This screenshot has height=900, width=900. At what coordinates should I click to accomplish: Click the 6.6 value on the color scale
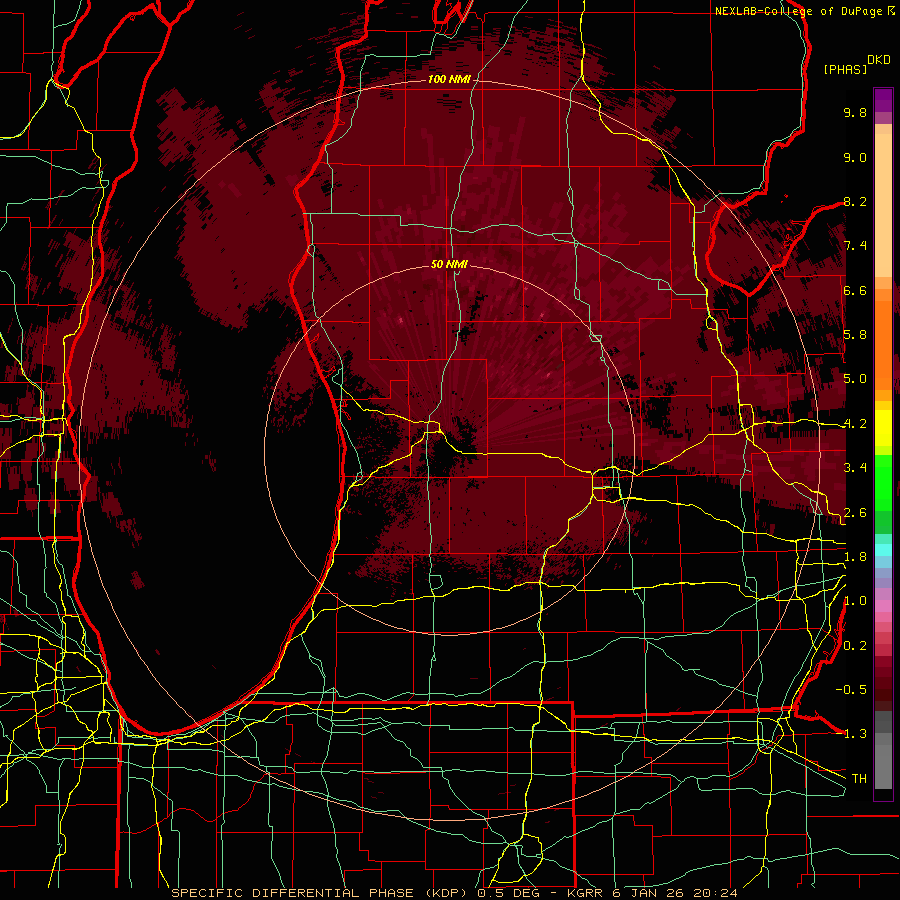pos(855,290)
